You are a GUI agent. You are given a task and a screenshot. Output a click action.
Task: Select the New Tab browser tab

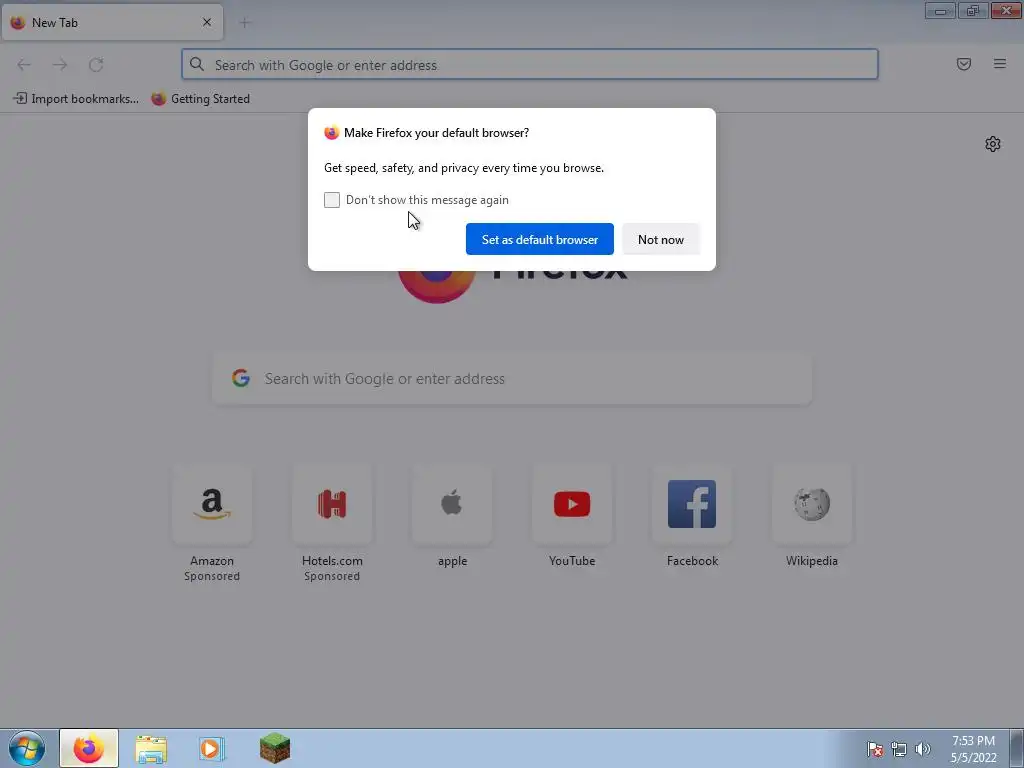pos(112,22)
